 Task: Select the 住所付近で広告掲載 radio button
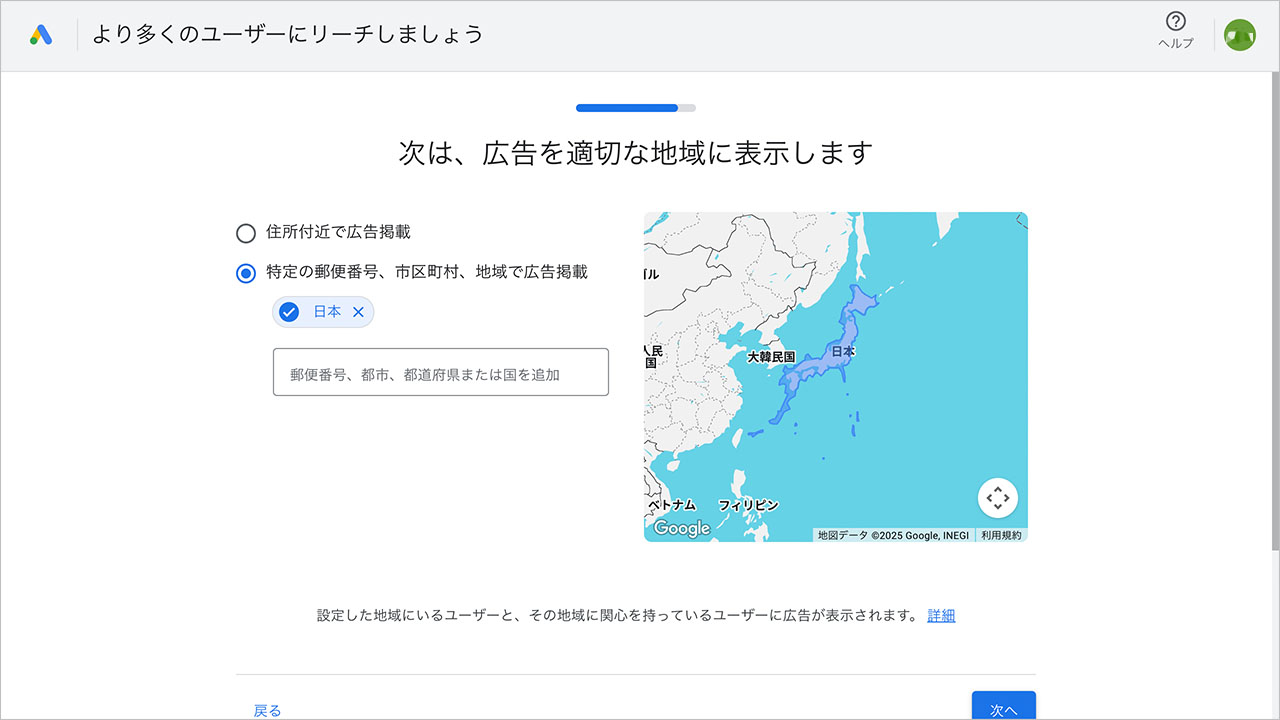coord(246,233)
